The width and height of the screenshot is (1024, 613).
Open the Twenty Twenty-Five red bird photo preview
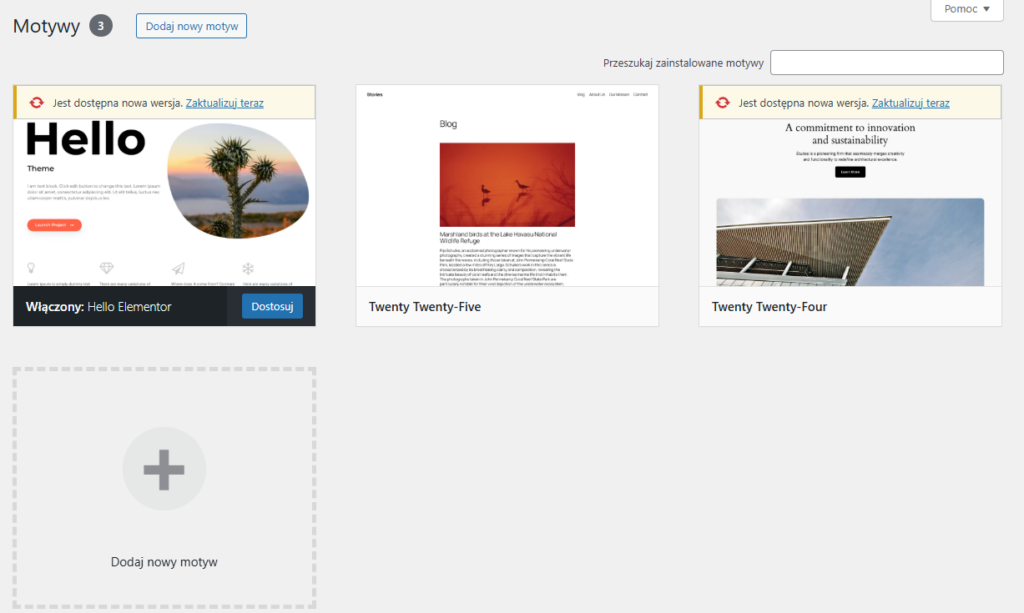point(507,183)
